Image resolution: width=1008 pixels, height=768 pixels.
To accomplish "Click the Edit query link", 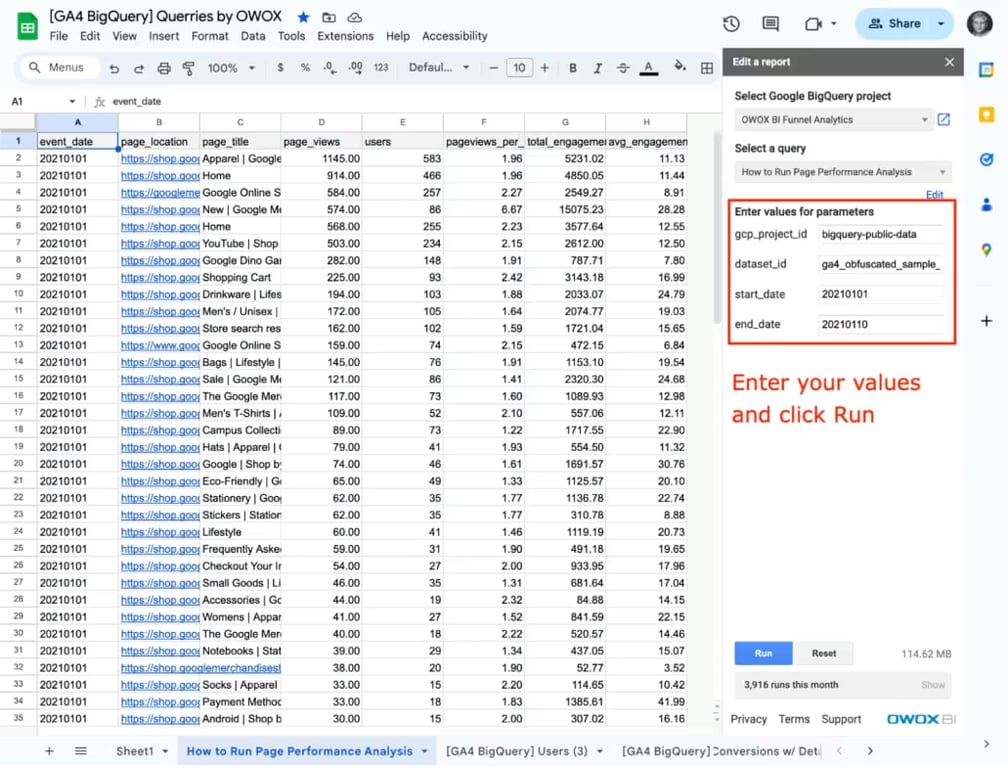I will (934, 195).
